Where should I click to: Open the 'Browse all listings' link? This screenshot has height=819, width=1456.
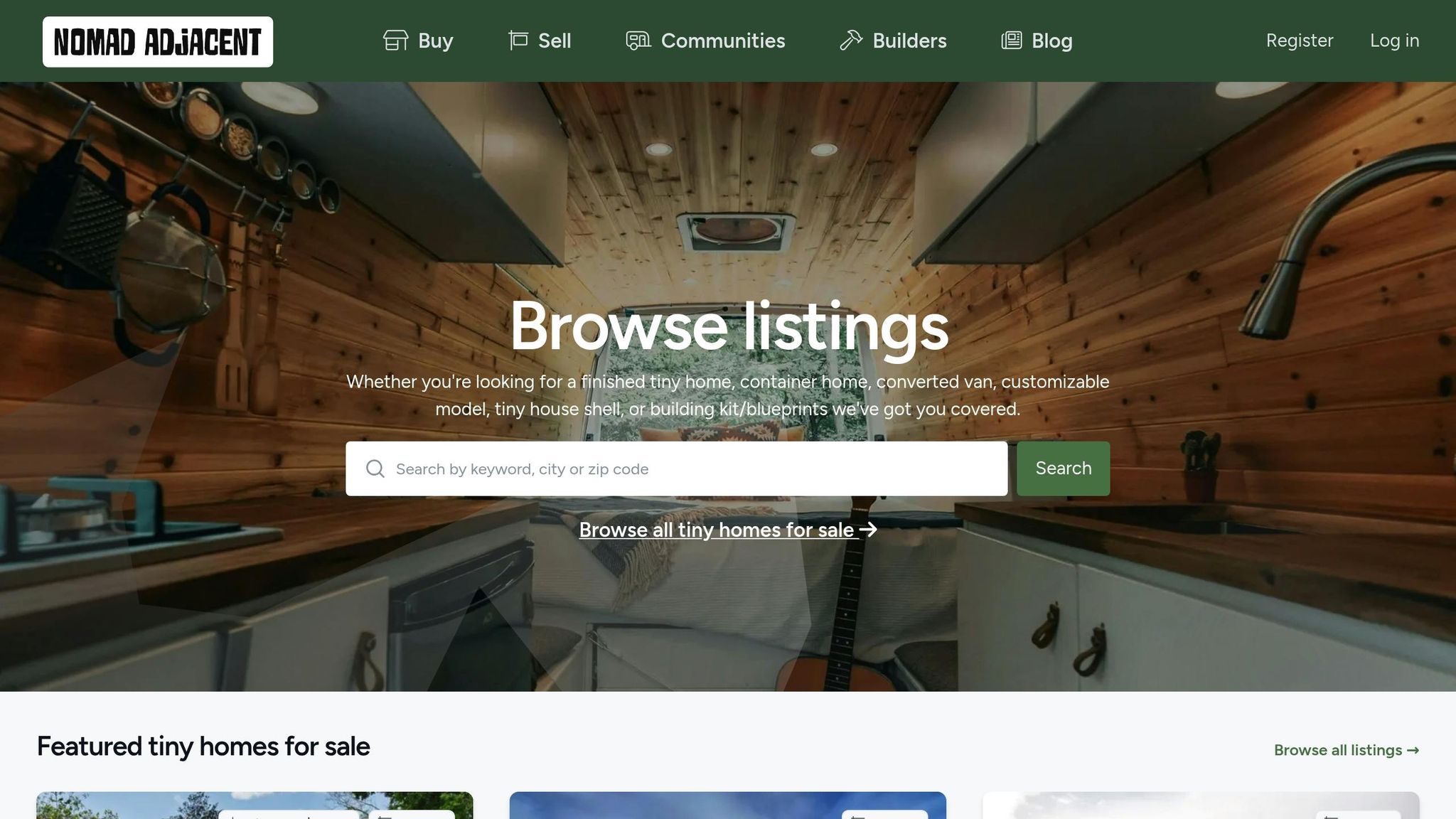click(1346, 750)
